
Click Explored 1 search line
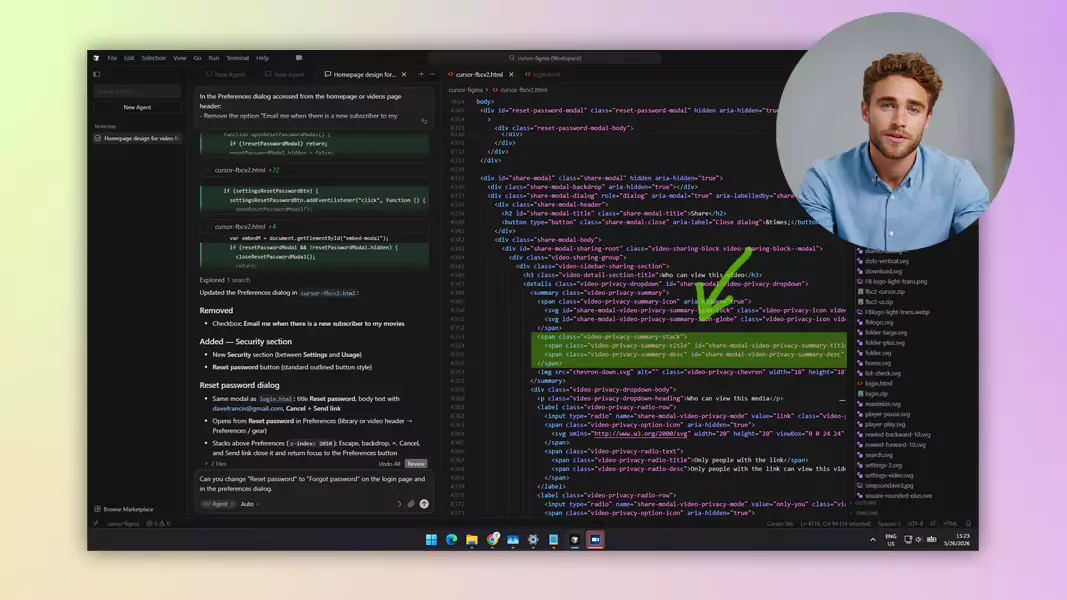(225, 280)
